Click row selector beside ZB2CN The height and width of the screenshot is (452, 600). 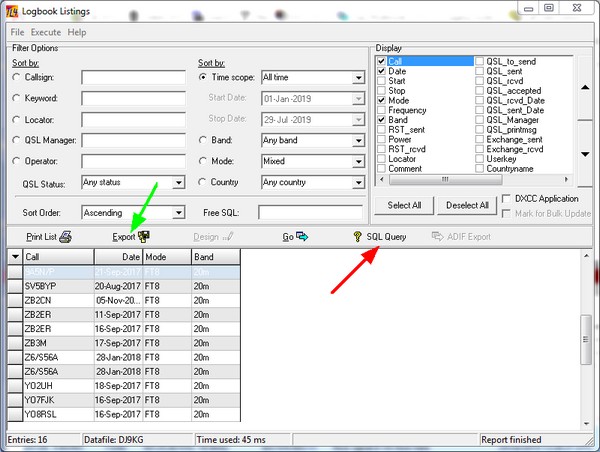[15, 300]
